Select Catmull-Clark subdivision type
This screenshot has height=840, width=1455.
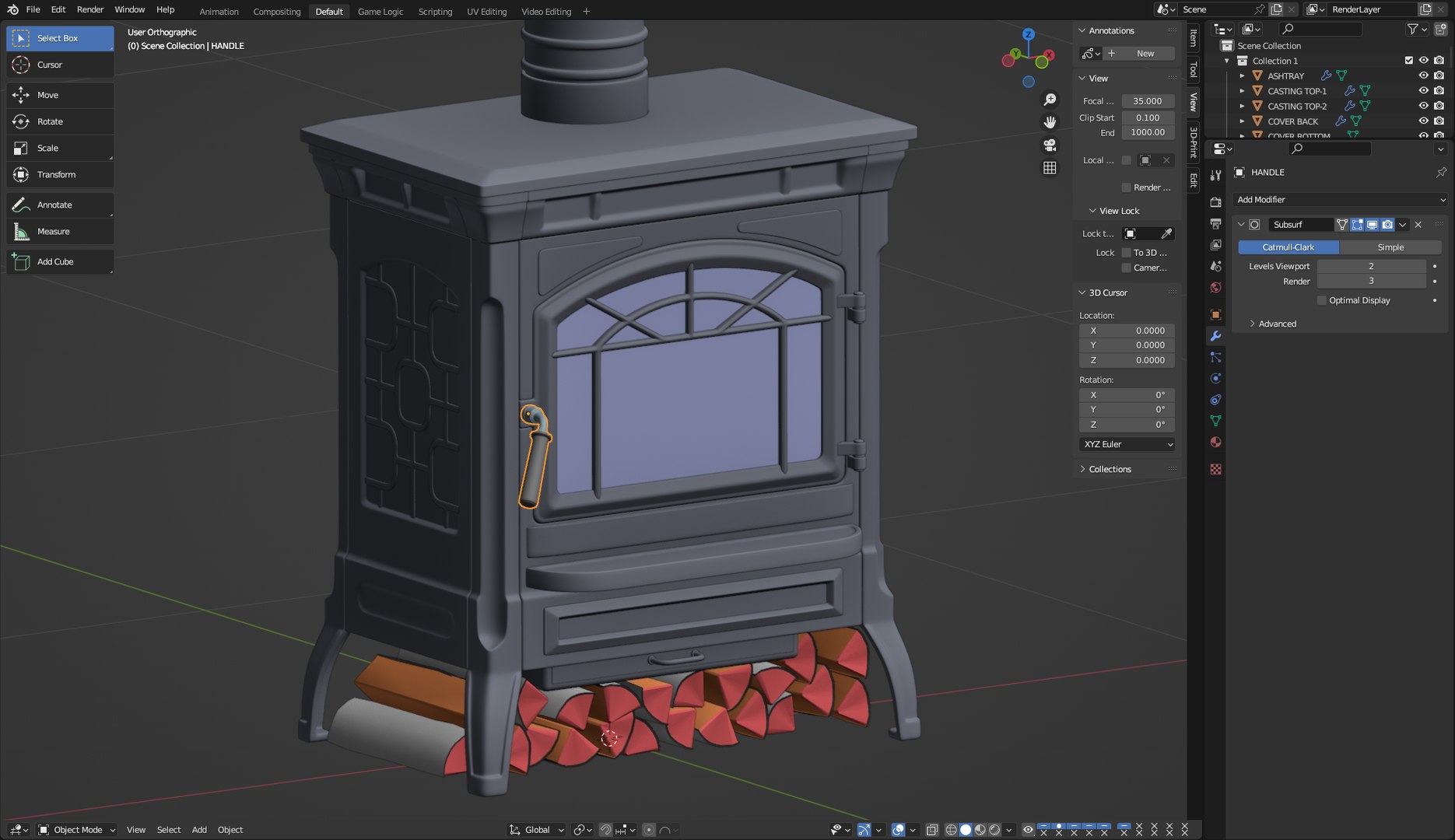(x=1288, y=247)
